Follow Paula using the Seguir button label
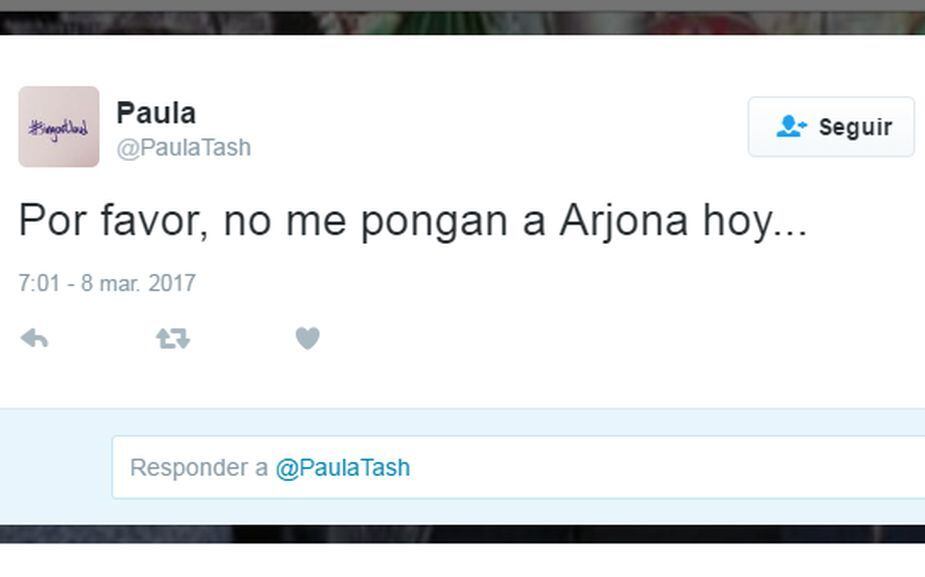Viewport: 925px width, 577px height. click(855, 127)
